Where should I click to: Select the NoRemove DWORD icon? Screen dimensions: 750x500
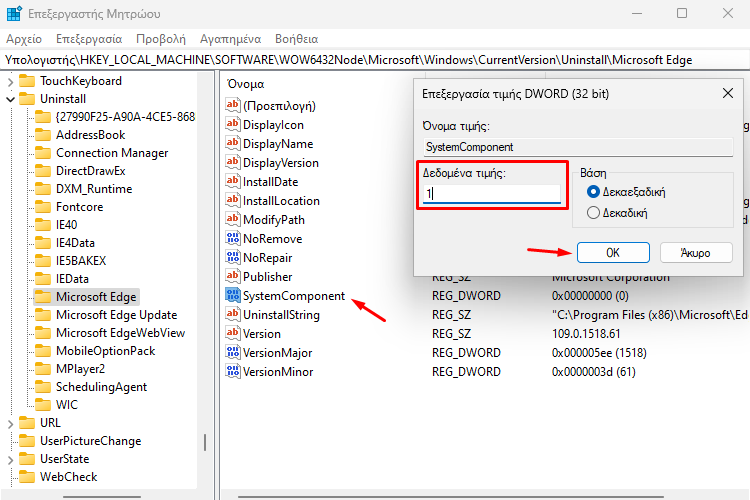click(232, 238)
